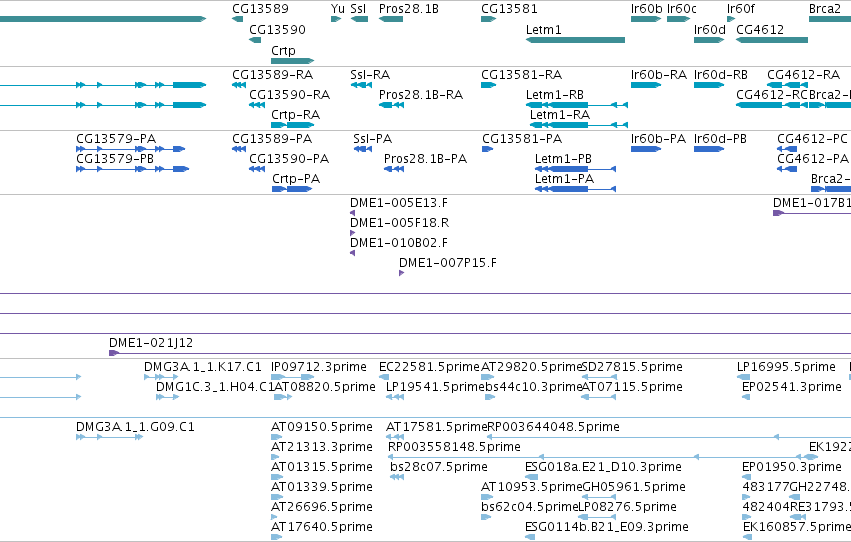The height and width of the screenshot is (542, 851).
Task: Click protein Ir60d-PB
Action: (720, 138)
